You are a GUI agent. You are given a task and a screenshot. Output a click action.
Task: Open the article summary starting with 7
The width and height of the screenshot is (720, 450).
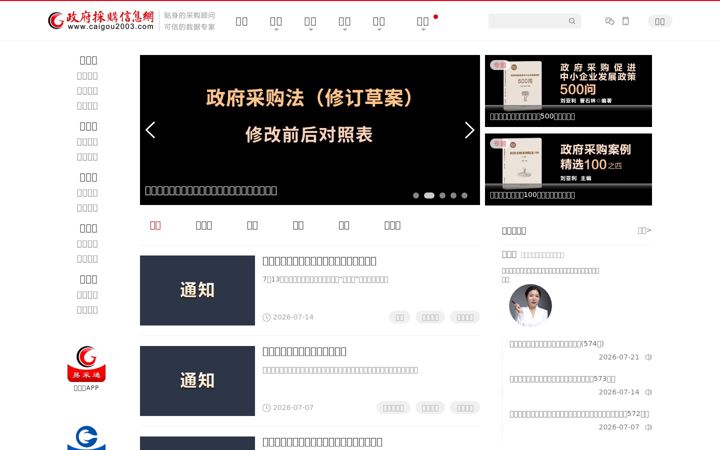[325, 279]
